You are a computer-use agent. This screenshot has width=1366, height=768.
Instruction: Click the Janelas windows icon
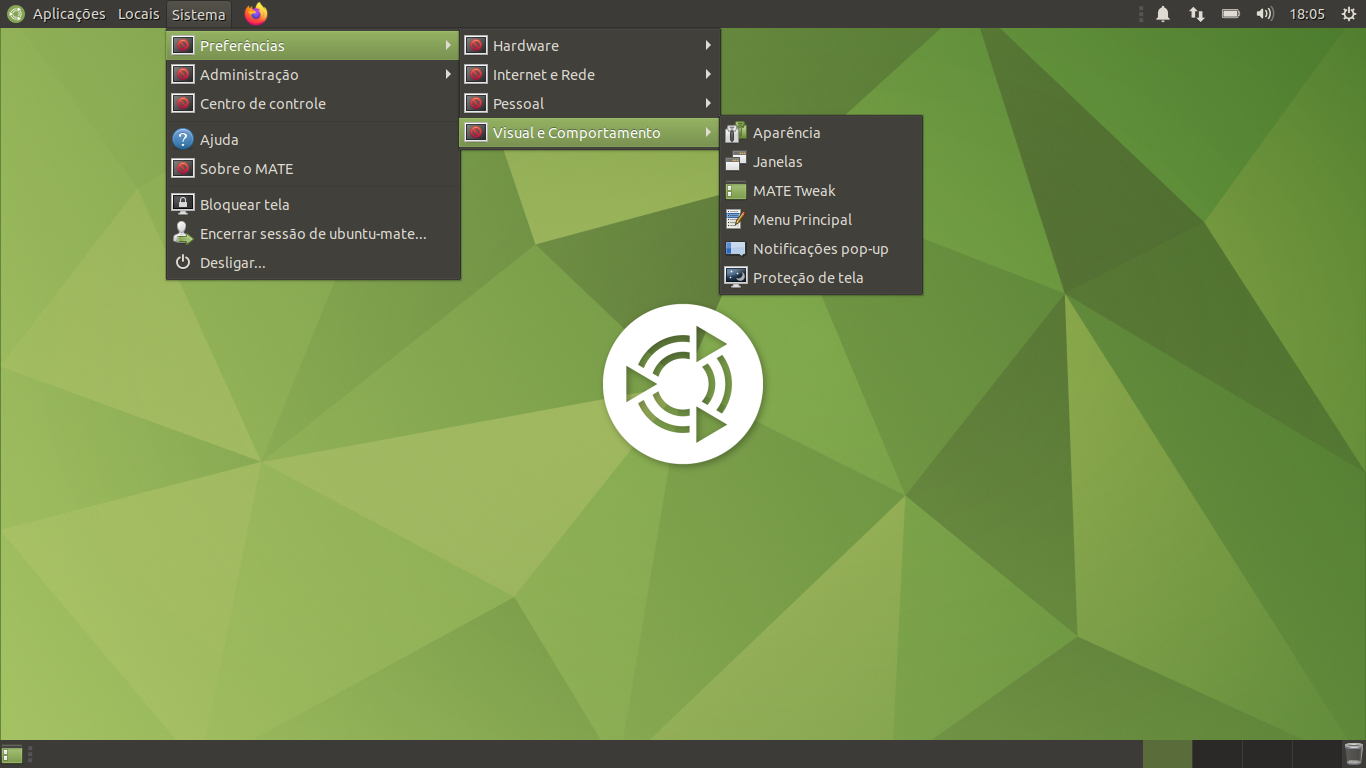(736, 162)
